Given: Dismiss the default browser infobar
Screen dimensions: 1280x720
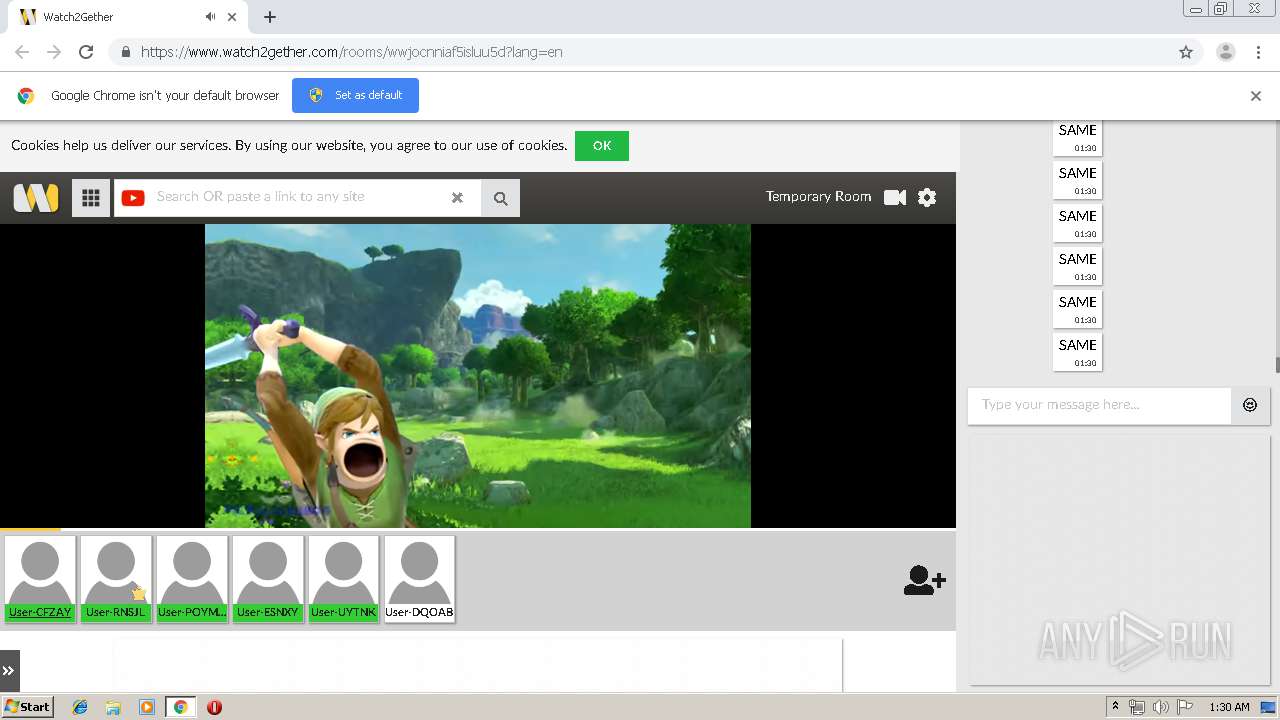Looking at the screenshot, I should pos(1256,96).
